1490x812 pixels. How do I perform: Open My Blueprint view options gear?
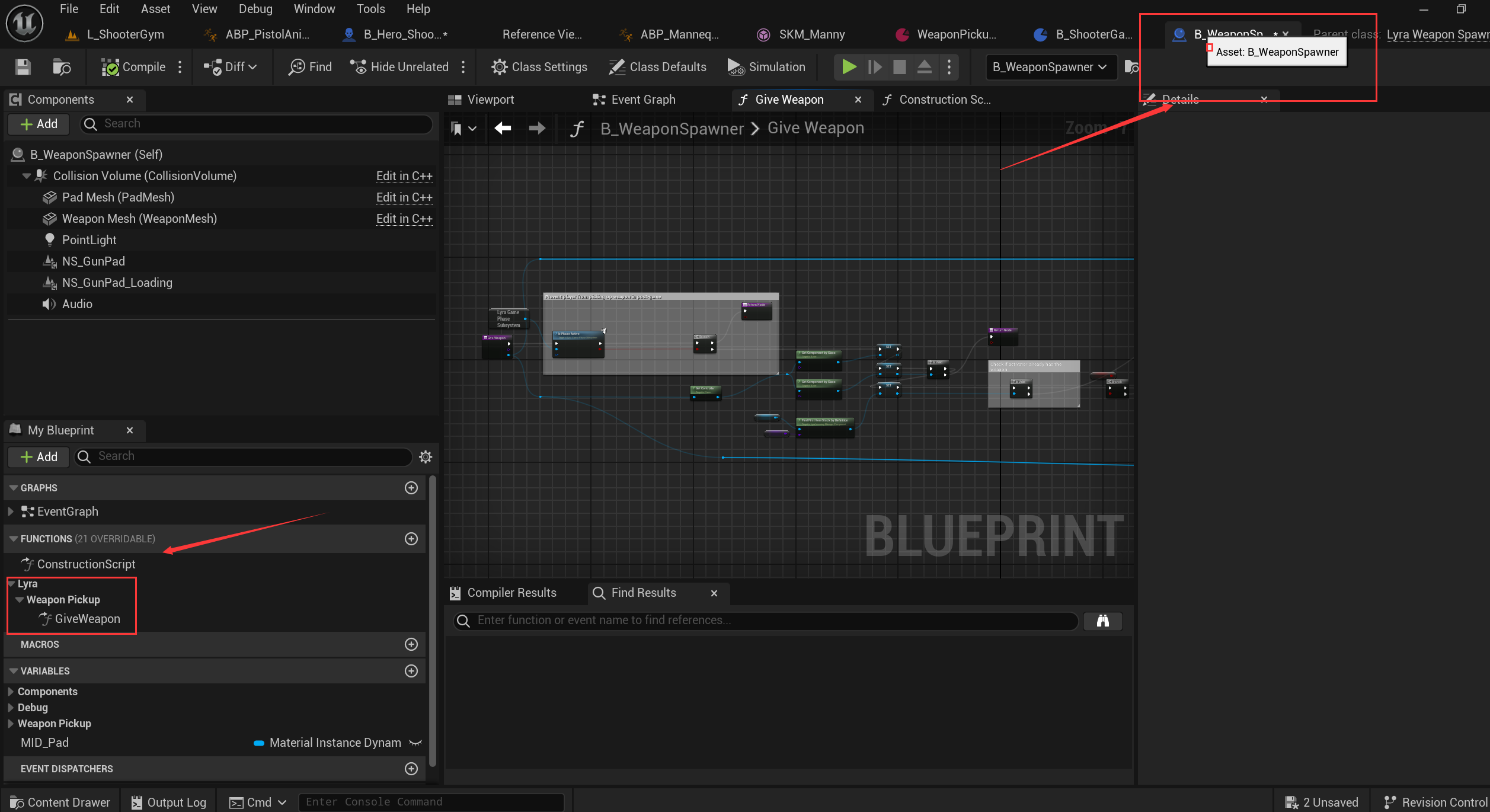pyautogui.click(x=426, y=456)
